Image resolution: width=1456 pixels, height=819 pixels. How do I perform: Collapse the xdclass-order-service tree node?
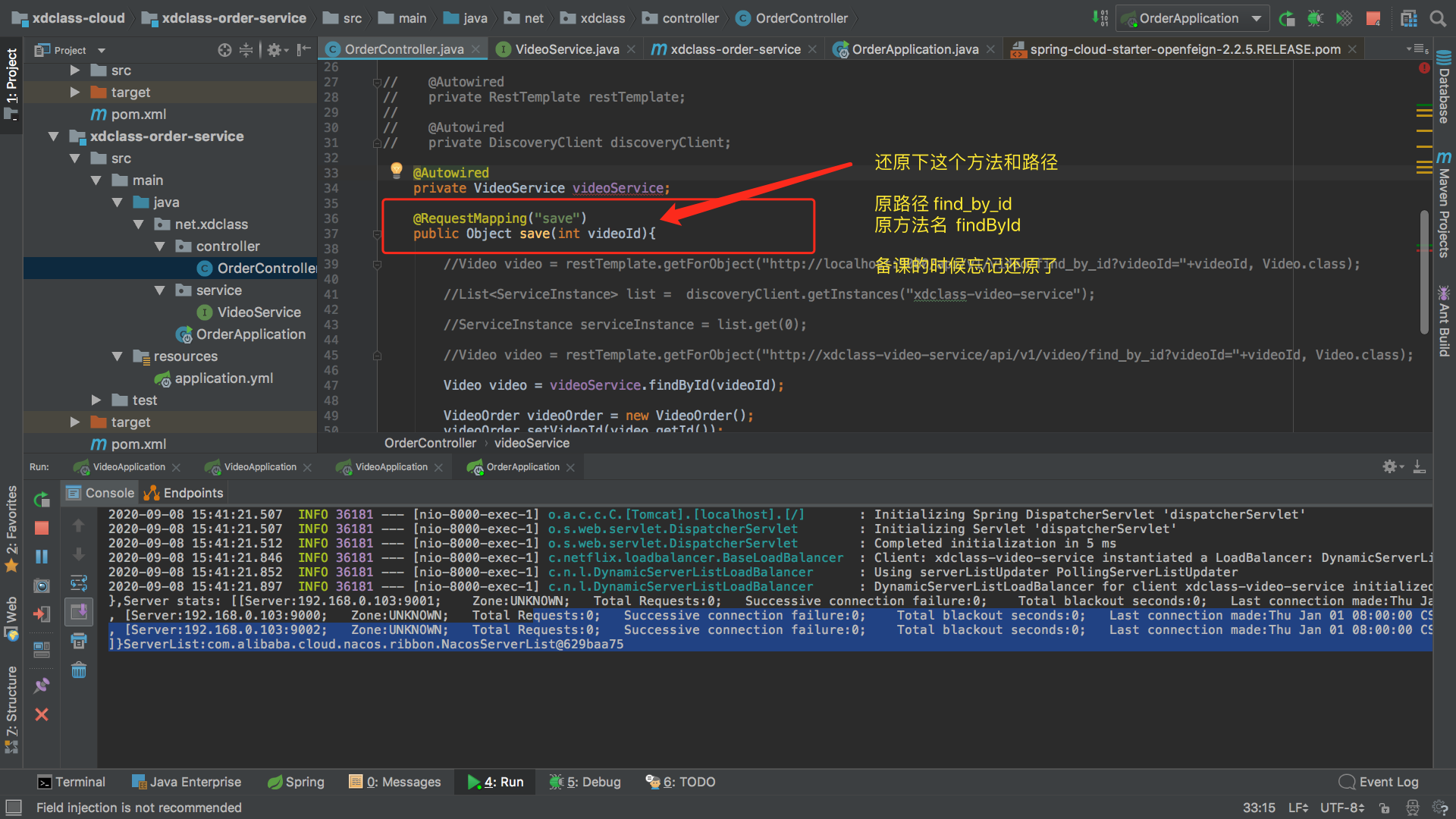(x=53, y=136)
